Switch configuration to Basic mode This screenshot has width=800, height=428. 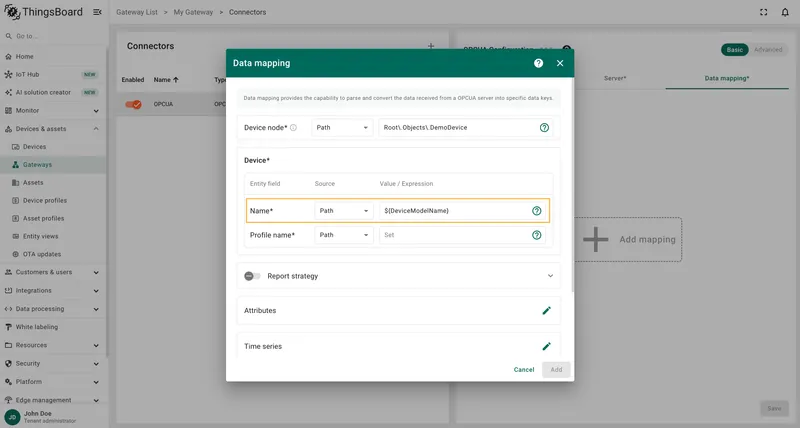(734, 49)
